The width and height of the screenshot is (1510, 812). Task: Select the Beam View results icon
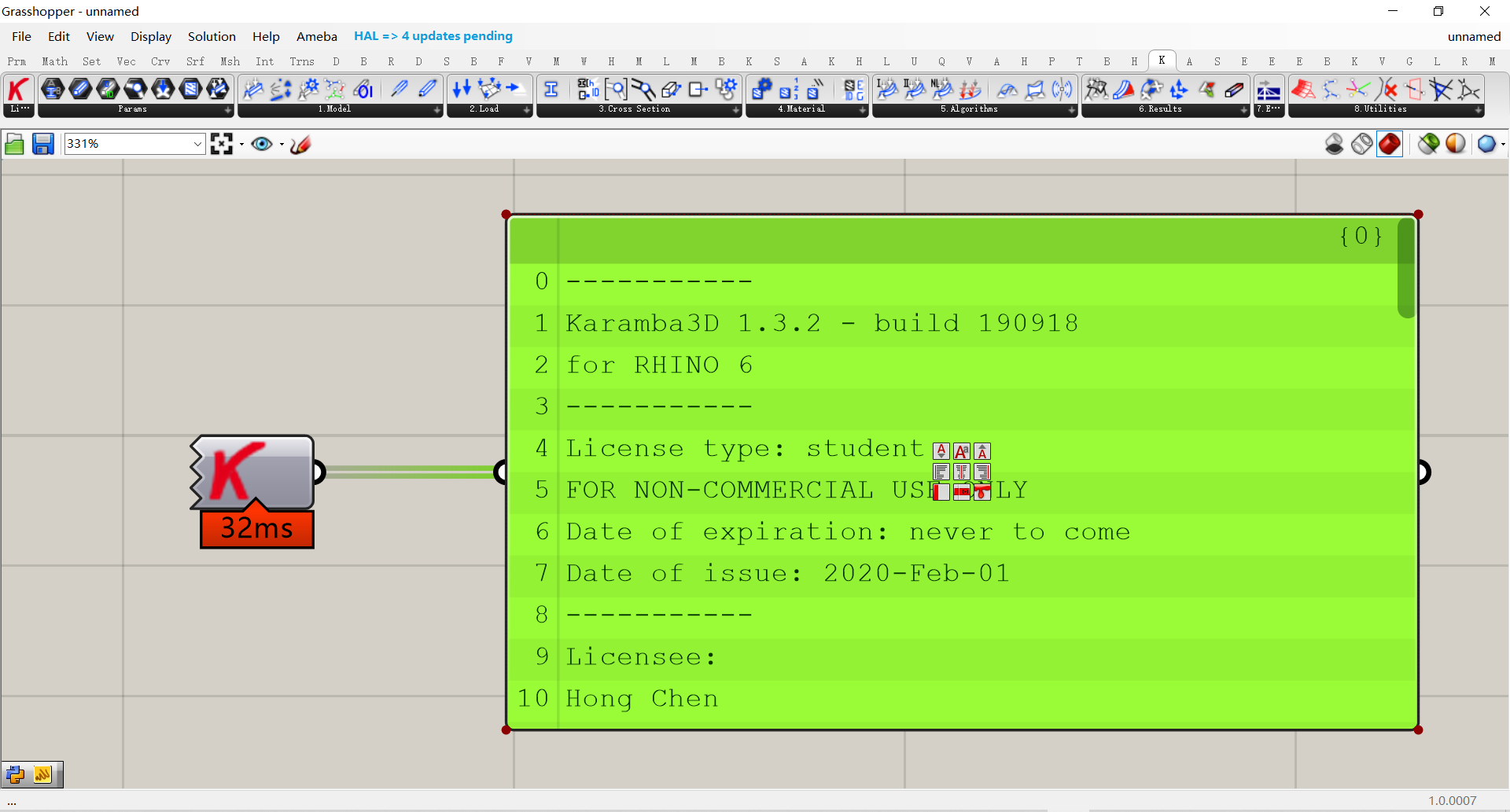1124,90
